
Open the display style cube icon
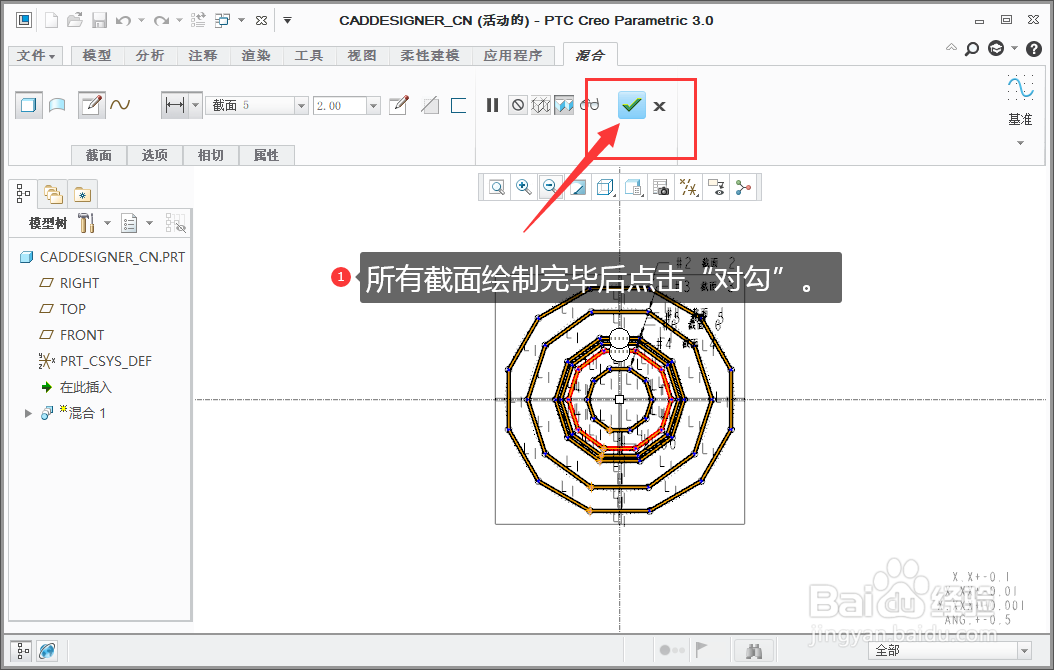click(605, 187)
